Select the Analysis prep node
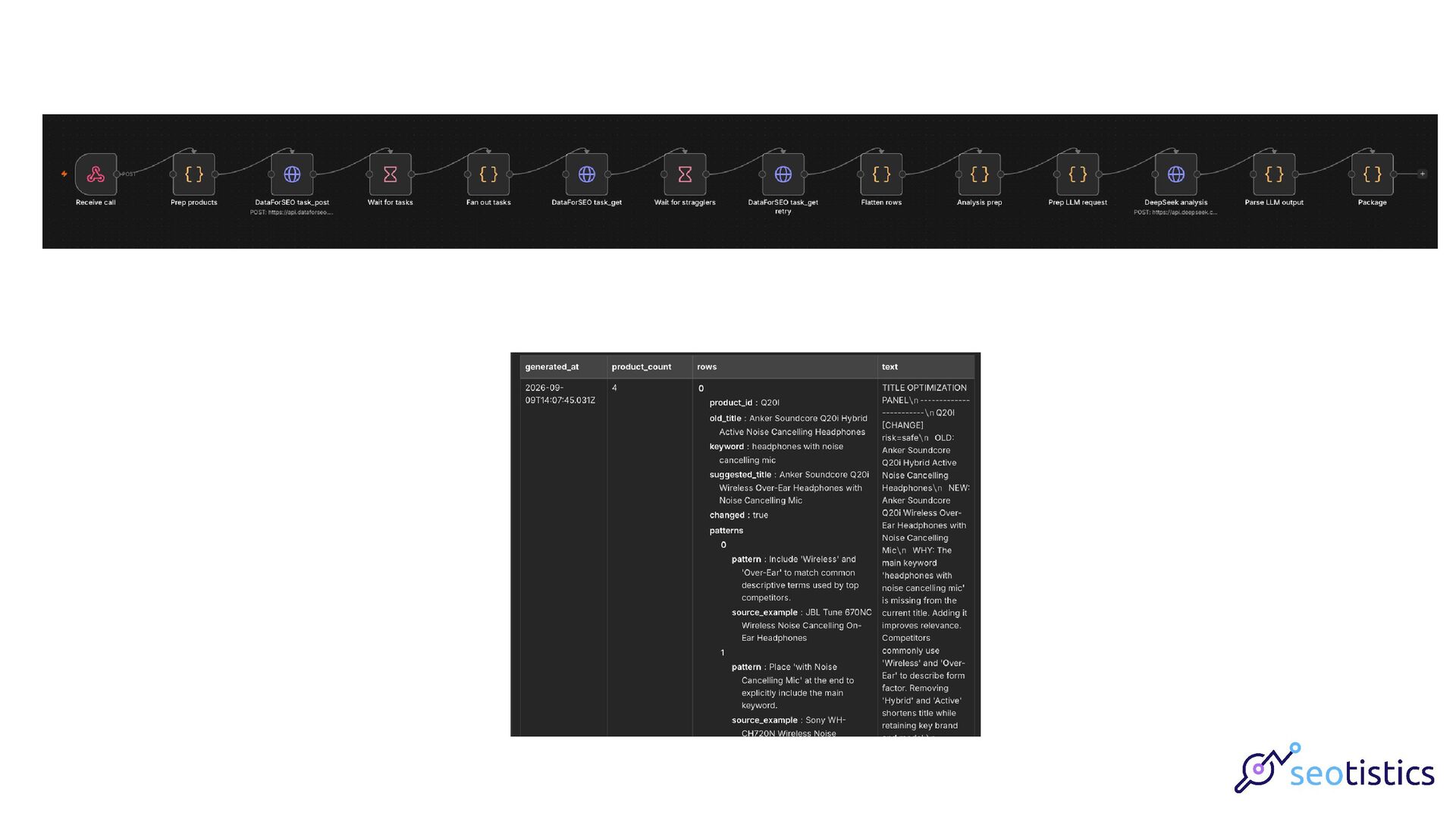This screenshot has width=1456, height=819. [x=980, y=174]
